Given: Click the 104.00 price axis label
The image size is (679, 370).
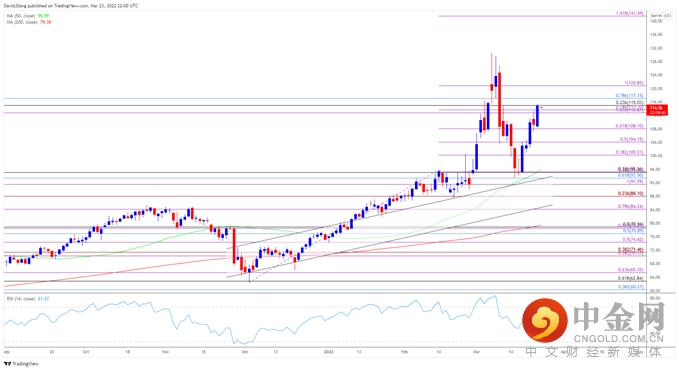Looking at the screenshot, I should (x=656, y=142).
